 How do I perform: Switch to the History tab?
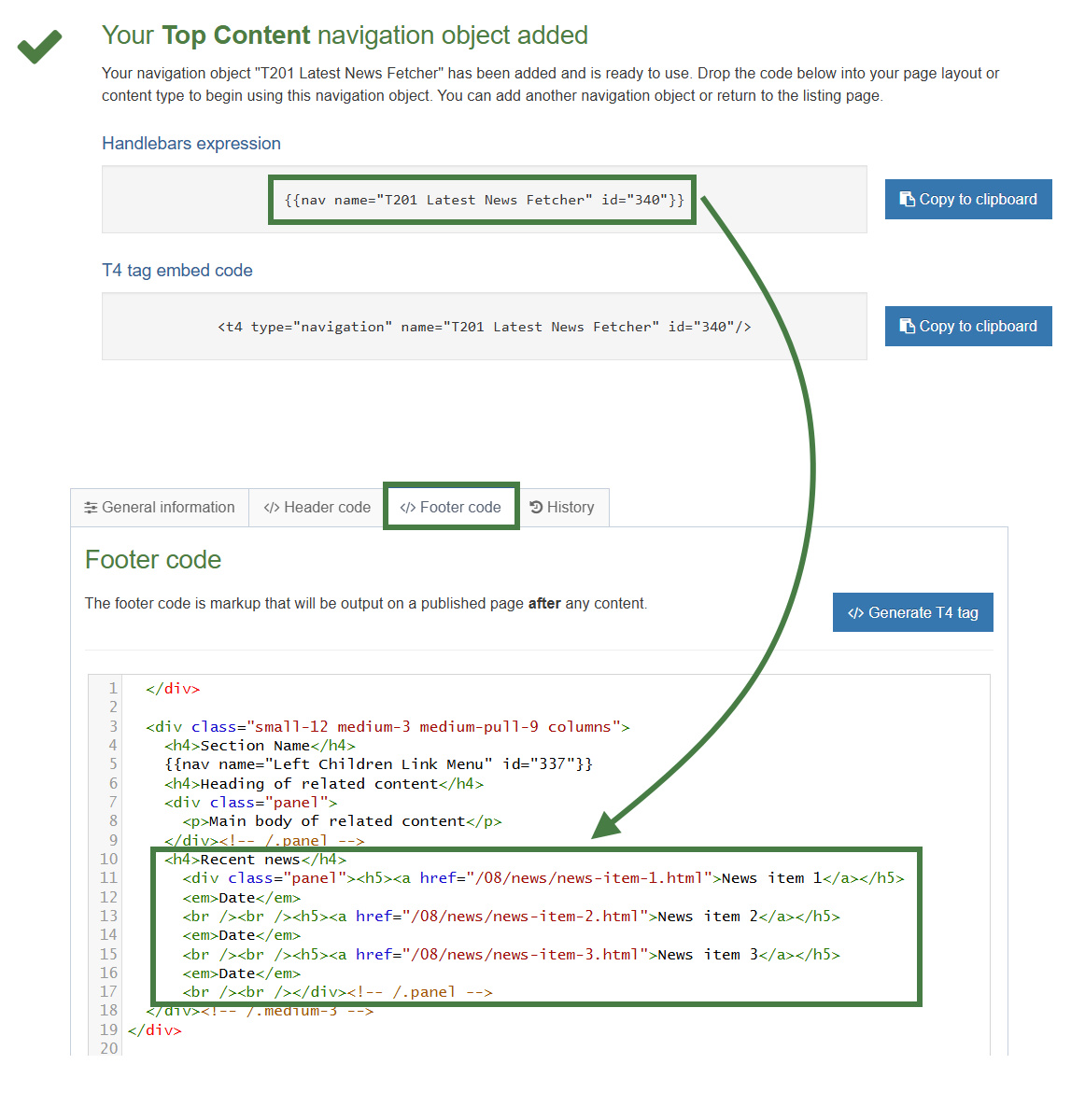[564, 507]
